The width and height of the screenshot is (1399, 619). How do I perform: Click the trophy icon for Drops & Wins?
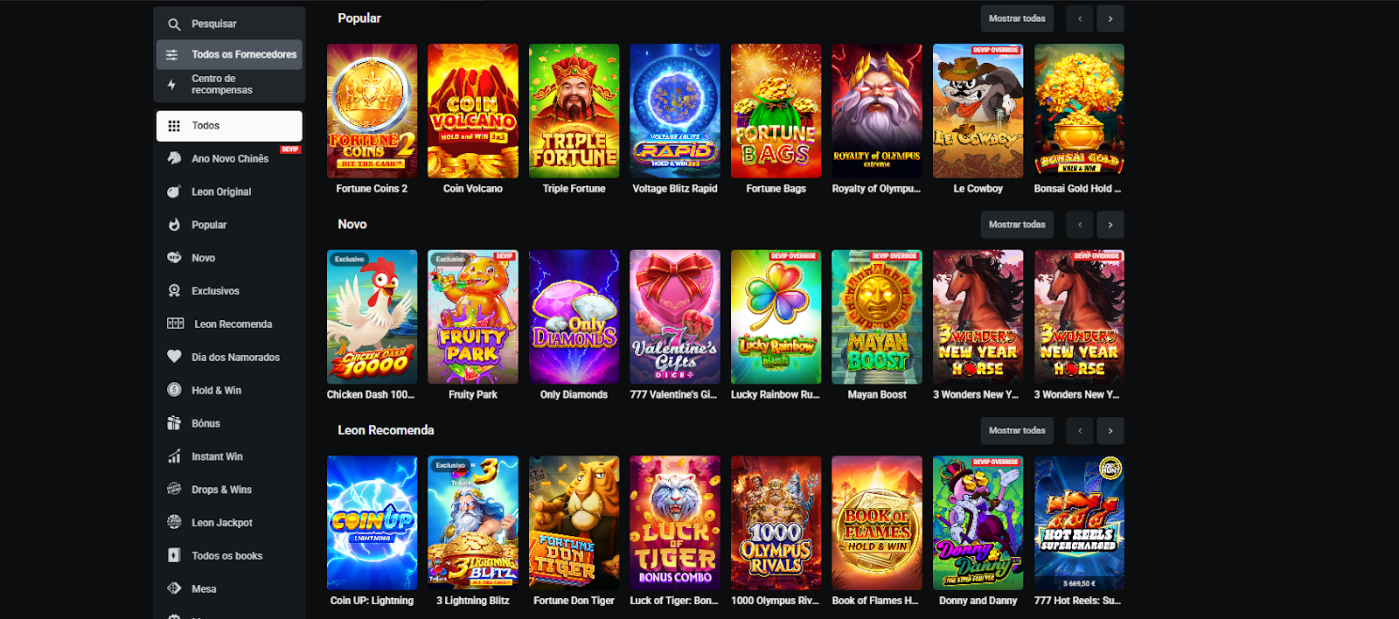174,489
